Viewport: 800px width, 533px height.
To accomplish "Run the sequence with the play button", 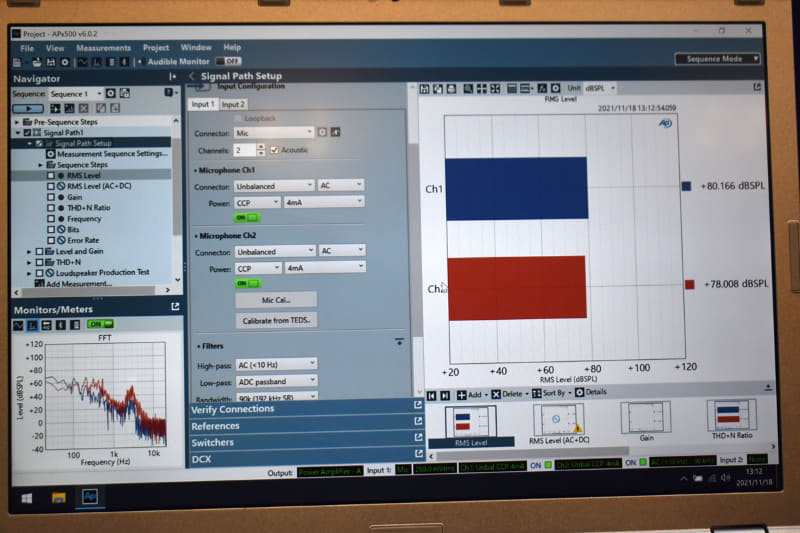I will click(x=28, y=109).
